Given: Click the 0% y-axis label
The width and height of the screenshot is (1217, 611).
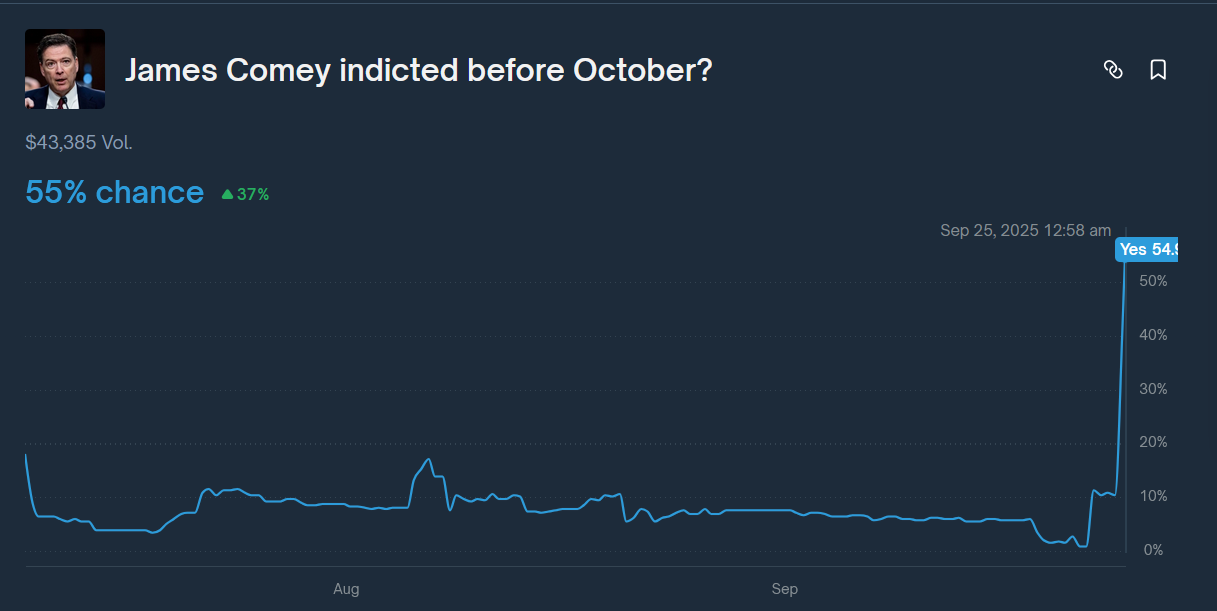Looking at the screenshot, I should click(x=1153, y=550).
